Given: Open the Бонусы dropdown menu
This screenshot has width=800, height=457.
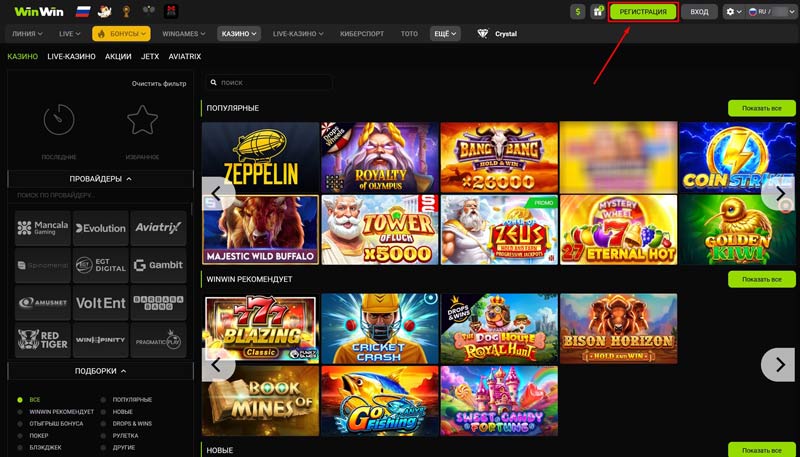Looking at the screenshot, I should coord(120,33).
